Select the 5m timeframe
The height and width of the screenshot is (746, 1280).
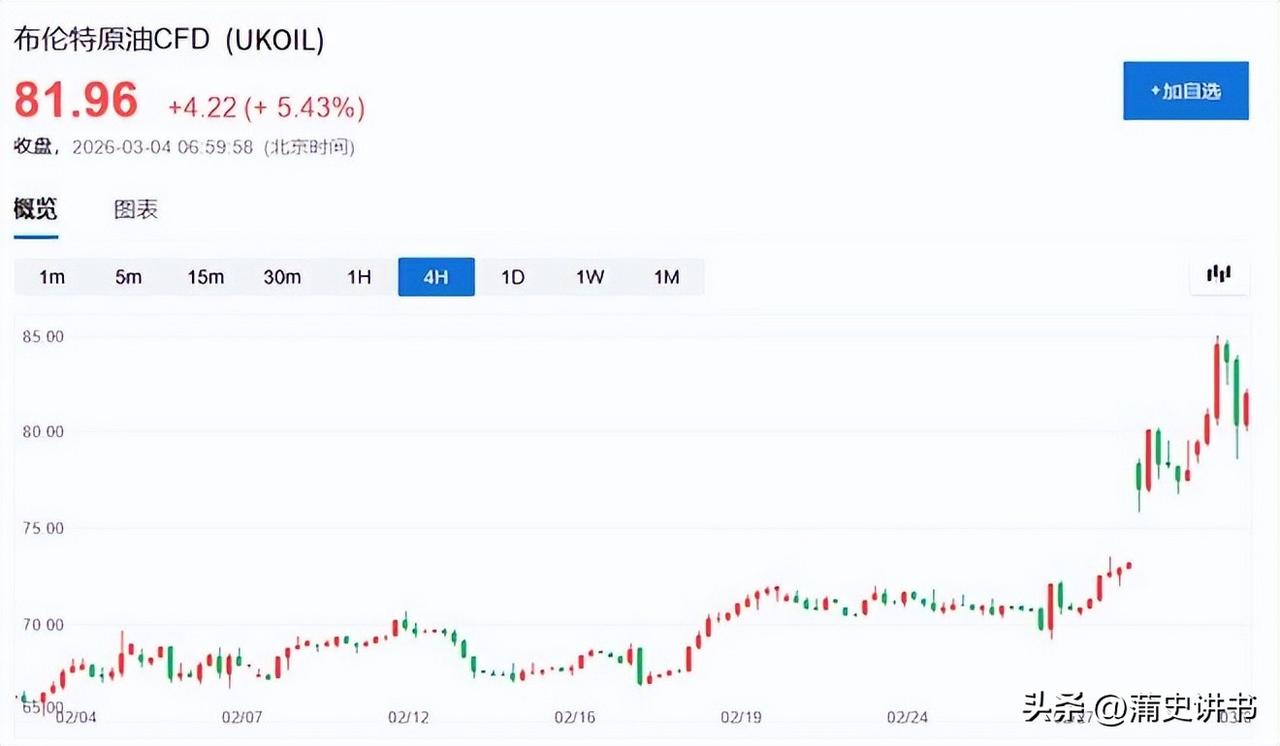pos(128,277)
